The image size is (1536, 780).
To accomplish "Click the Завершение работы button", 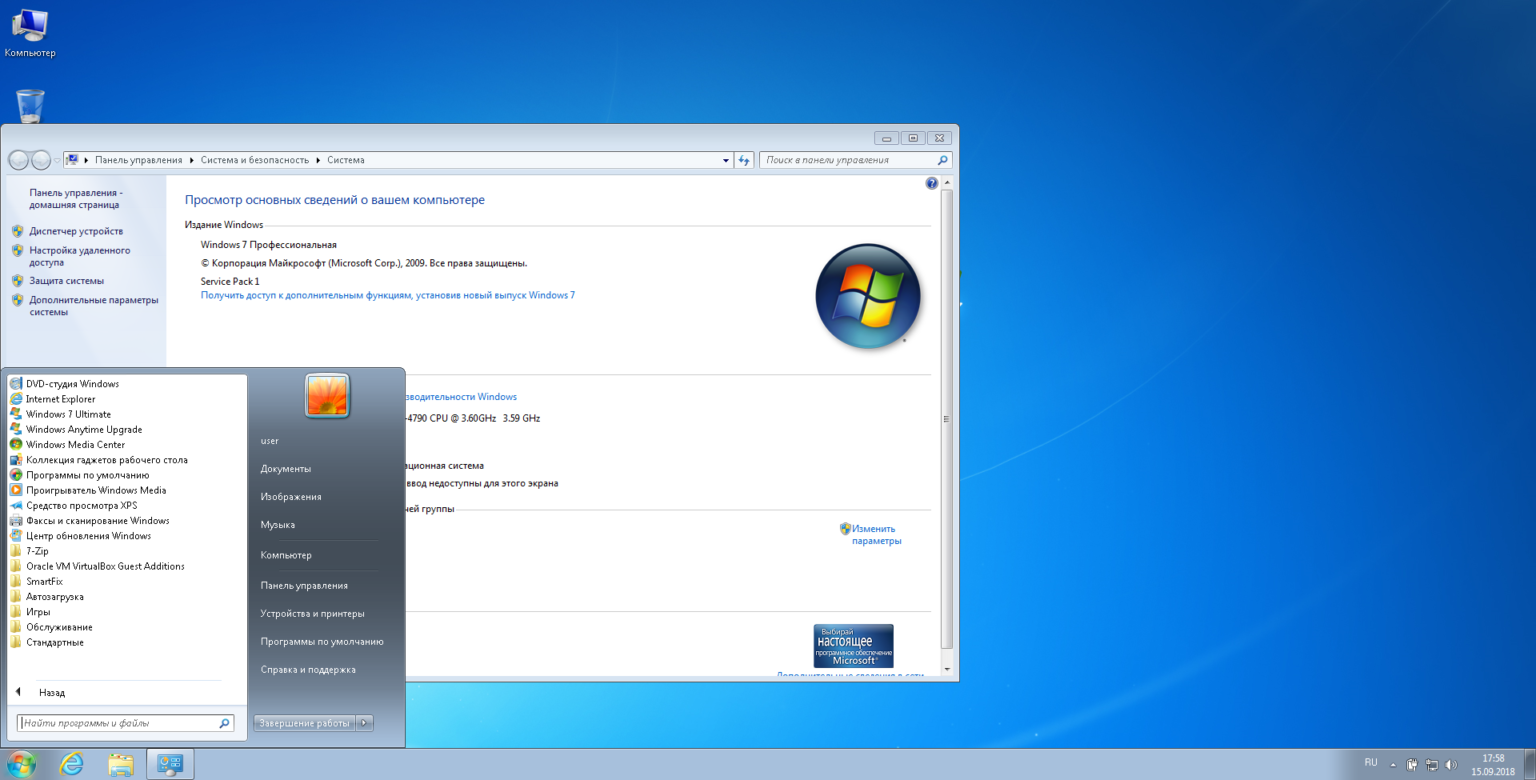I will (305, 723).
